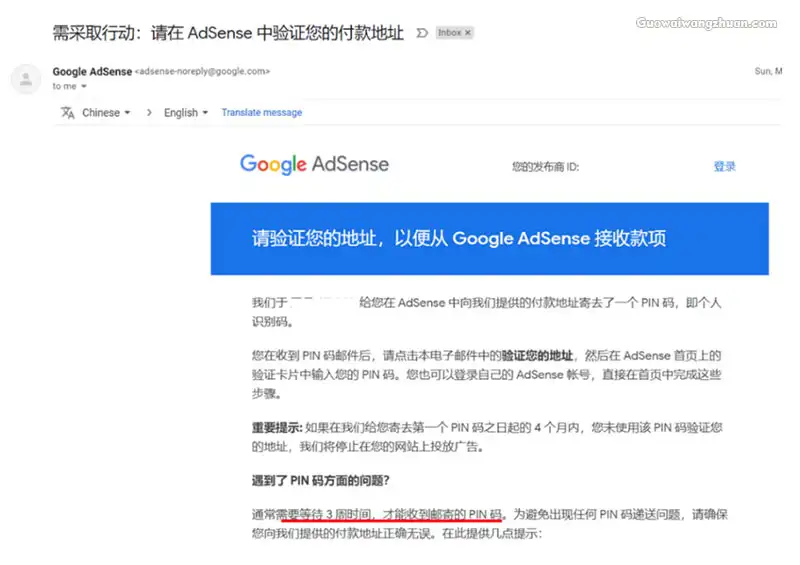The width and height of the screenshot is (800, 565).
Task: Click the bold 验证您的地址 text
Action: [x=537, y=355]
